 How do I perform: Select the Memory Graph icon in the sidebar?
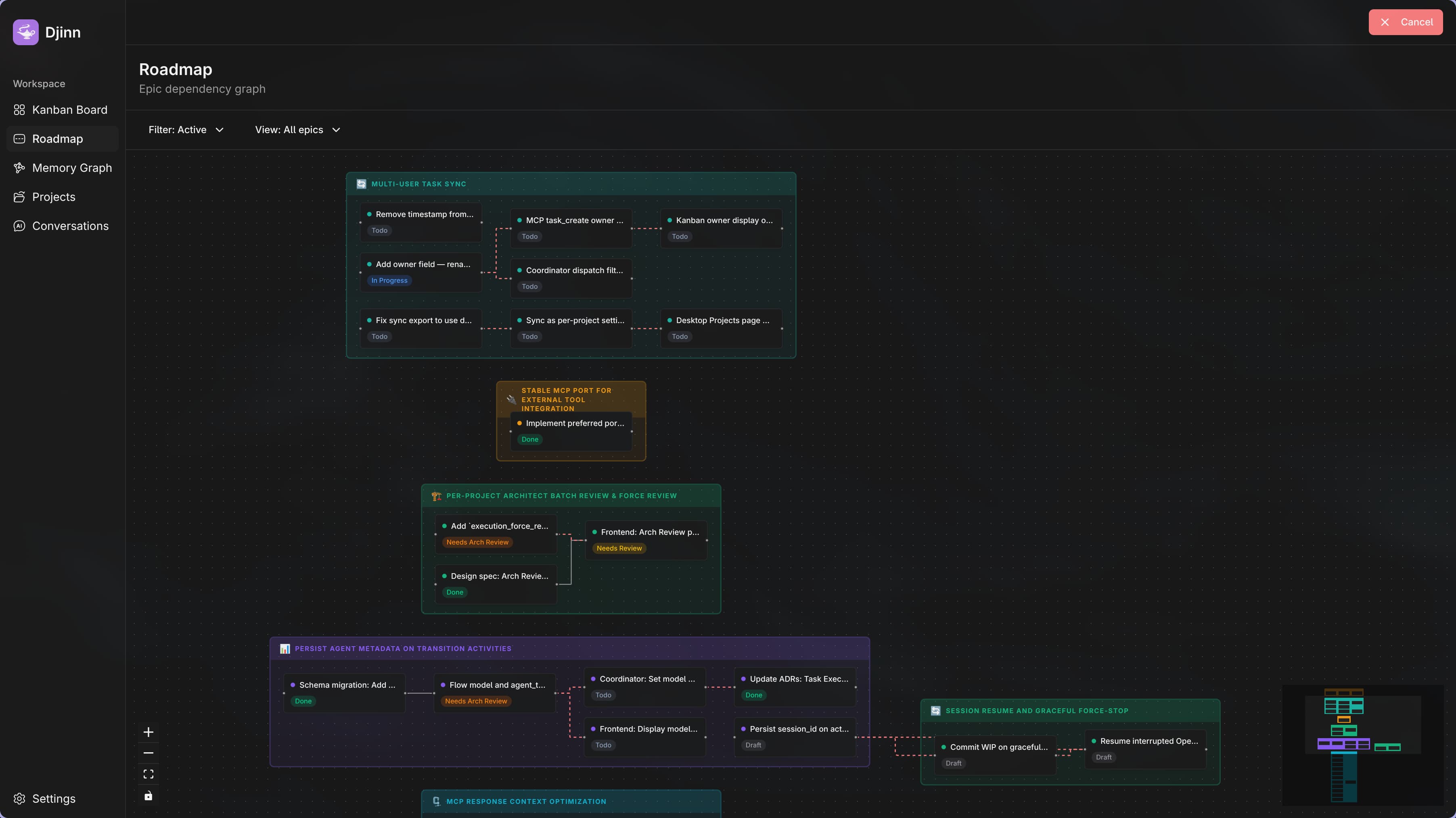pyautogui.click(x=19, y=168)
